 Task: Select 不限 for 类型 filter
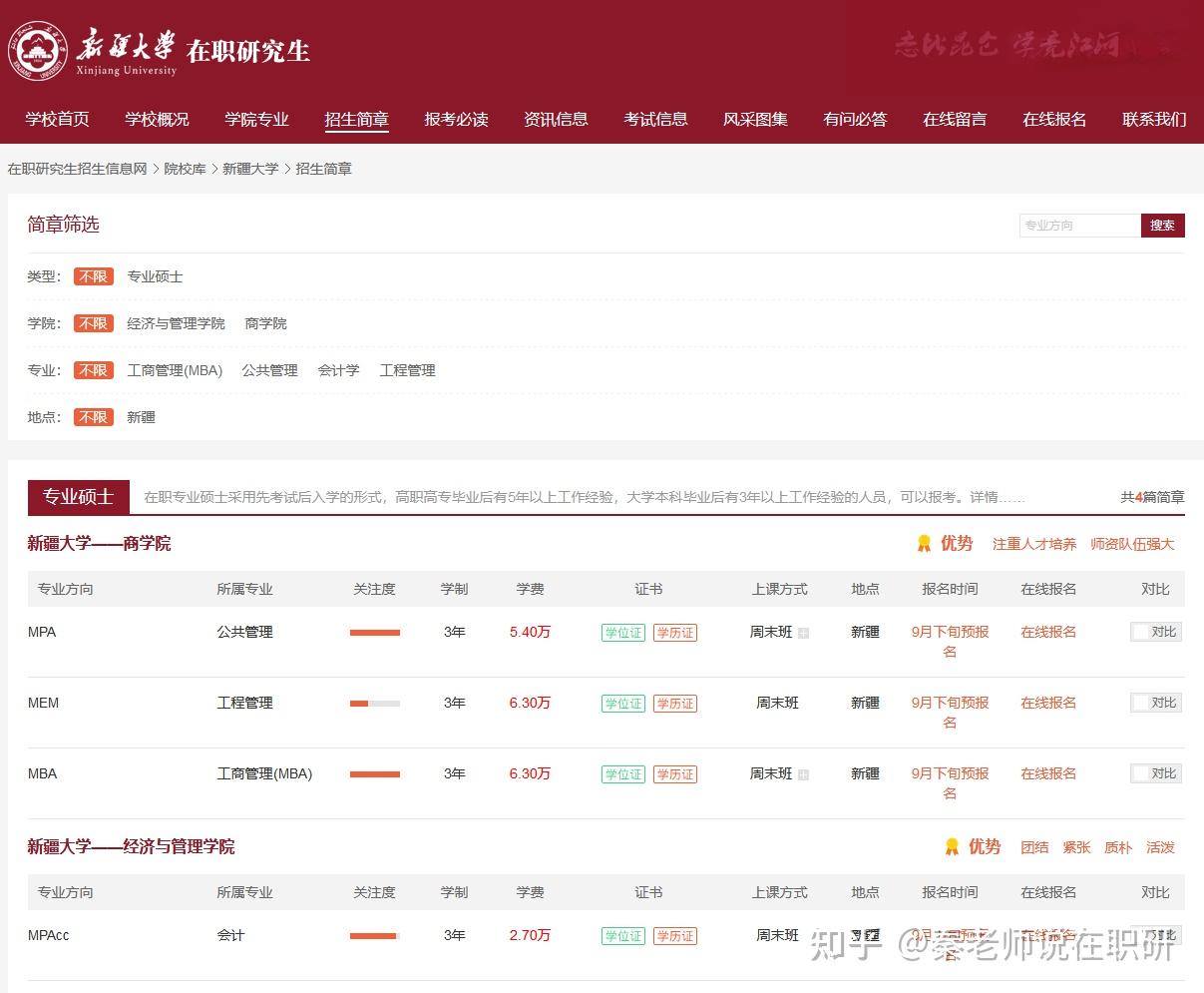[x=94, y=276]
